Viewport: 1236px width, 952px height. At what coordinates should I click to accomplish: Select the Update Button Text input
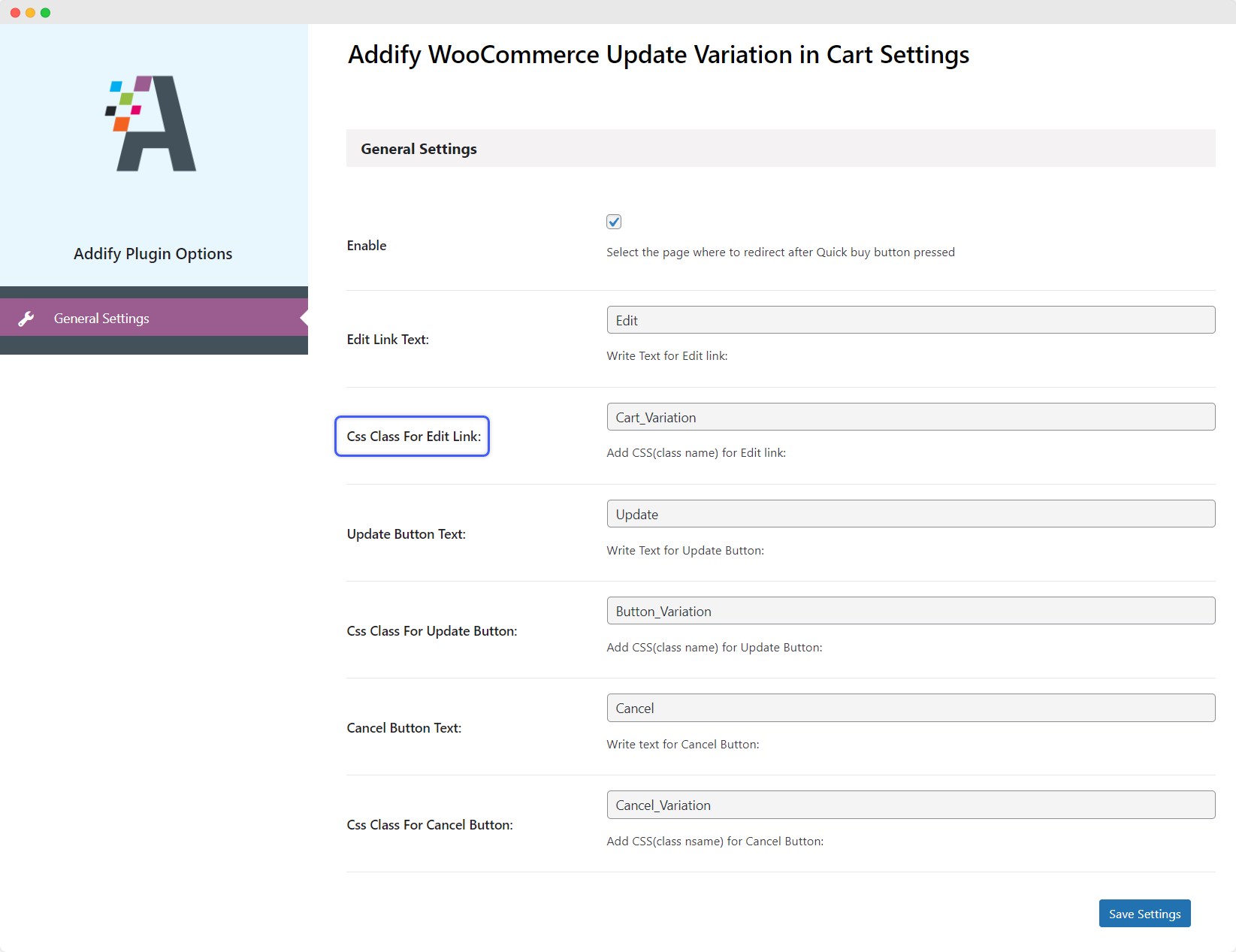[x=910, y=514]
